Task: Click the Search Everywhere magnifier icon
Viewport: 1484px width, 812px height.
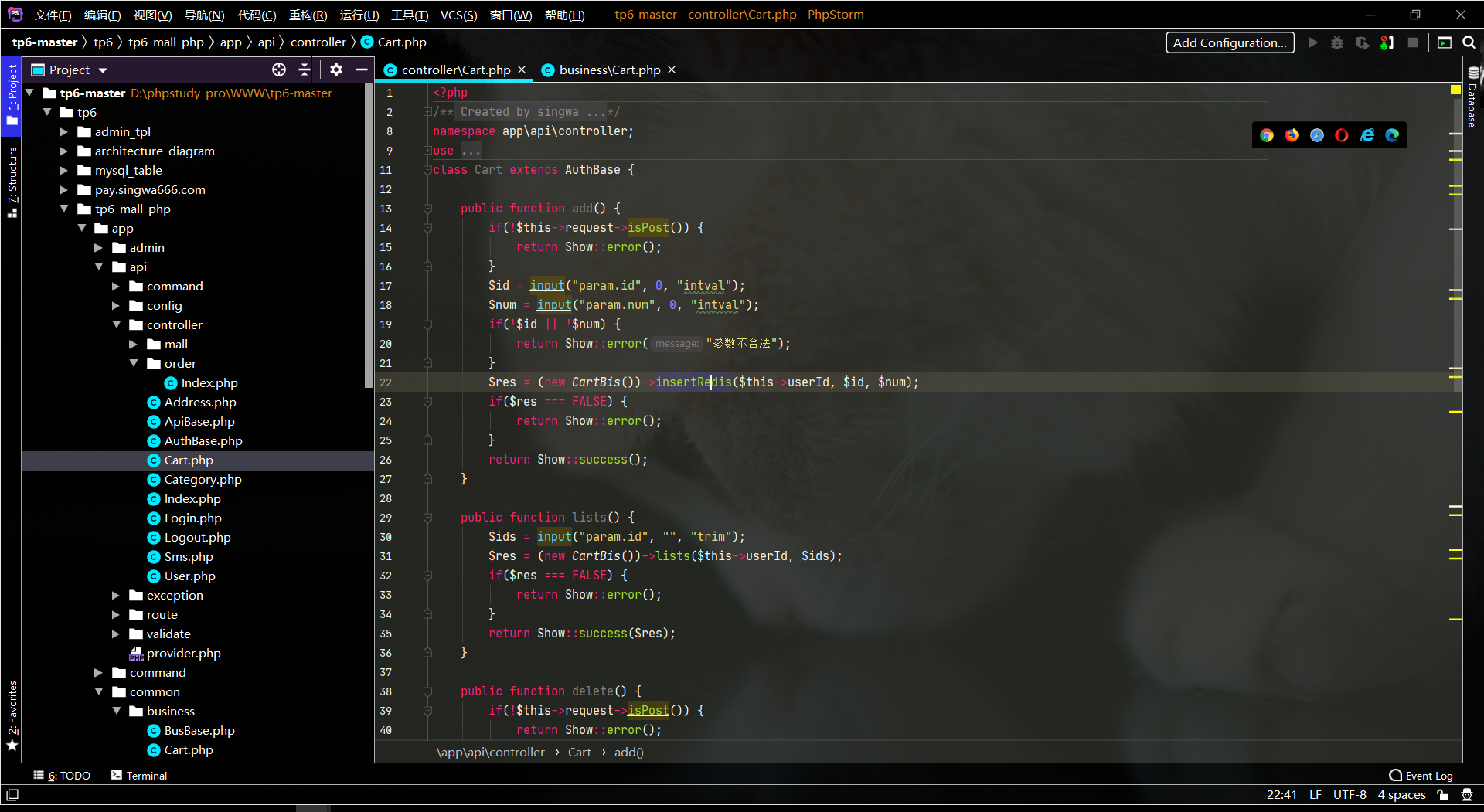Action: (x=1469, y=42)
